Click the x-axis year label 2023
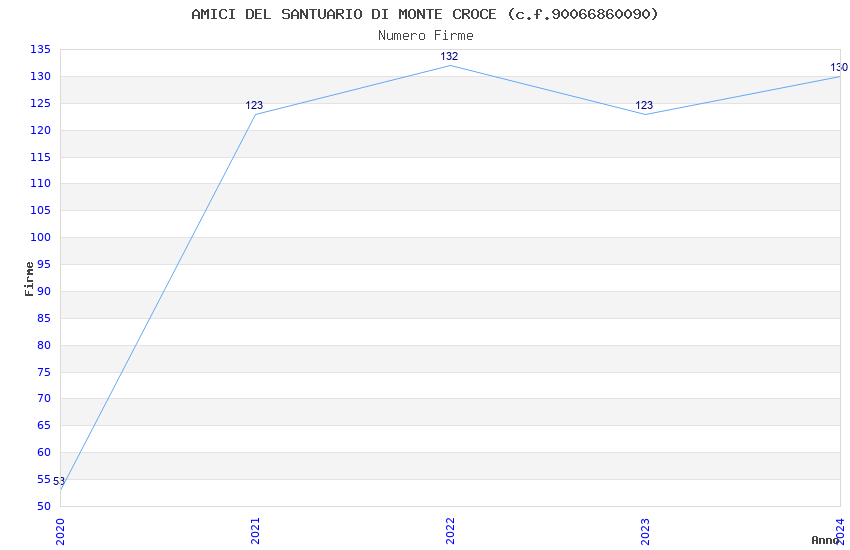This screenshot has width=850, height=550. point(645,532)
